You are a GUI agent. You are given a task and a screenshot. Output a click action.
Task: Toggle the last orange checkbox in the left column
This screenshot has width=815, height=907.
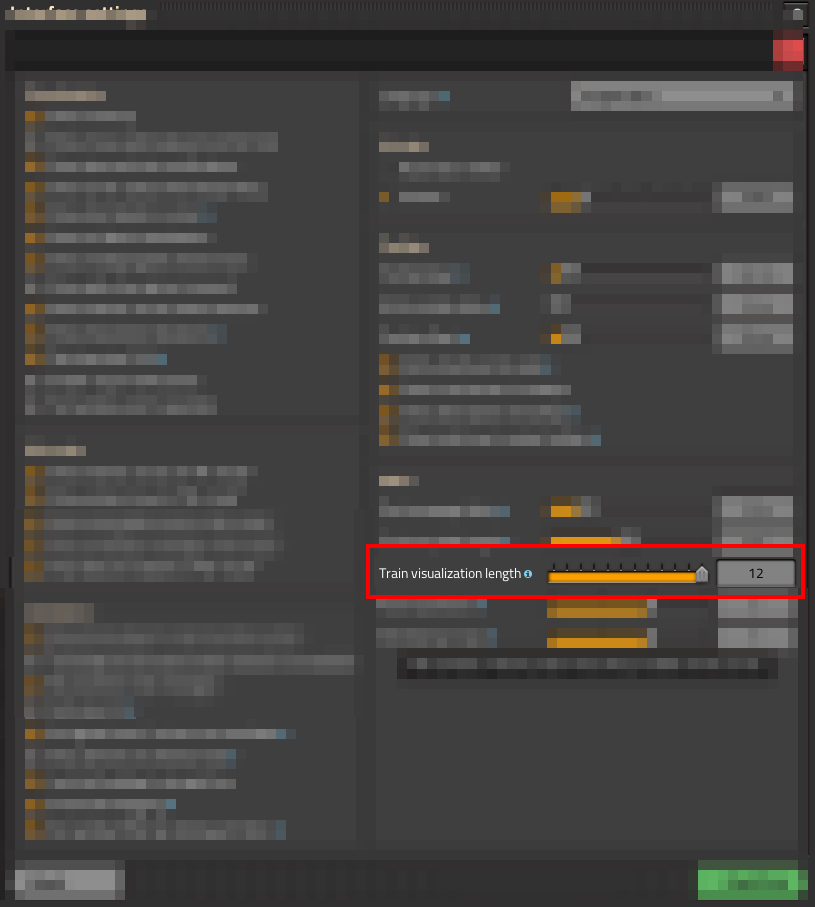35,829
